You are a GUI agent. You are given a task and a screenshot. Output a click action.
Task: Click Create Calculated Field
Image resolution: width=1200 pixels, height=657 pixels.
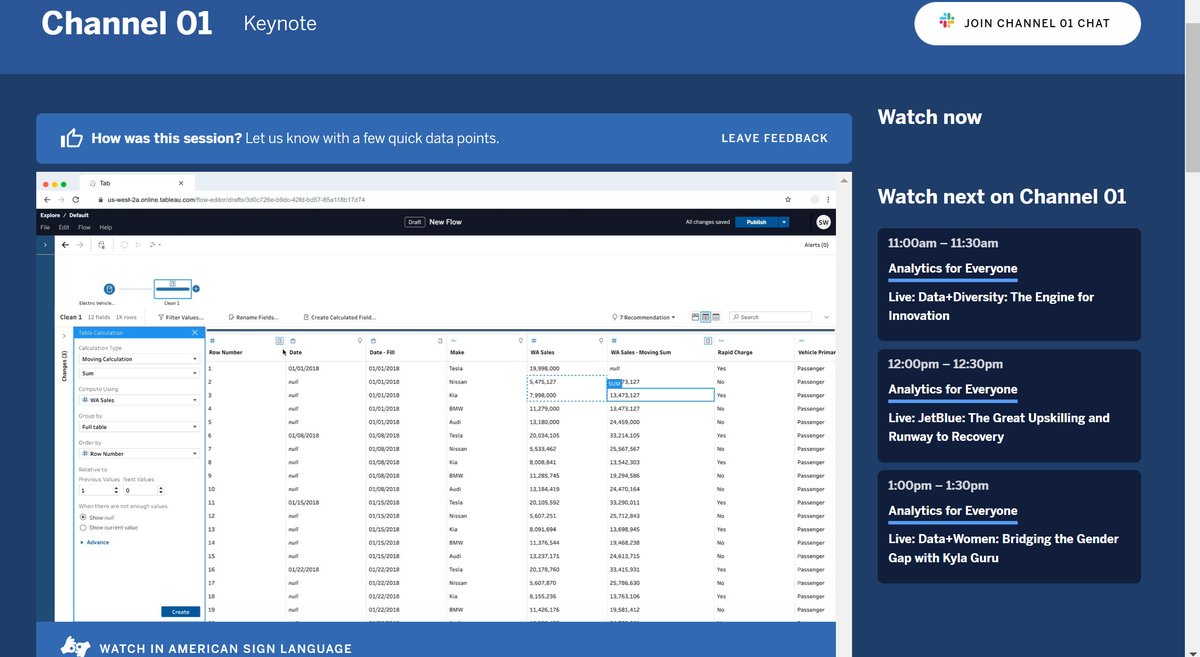pos(339,317)
